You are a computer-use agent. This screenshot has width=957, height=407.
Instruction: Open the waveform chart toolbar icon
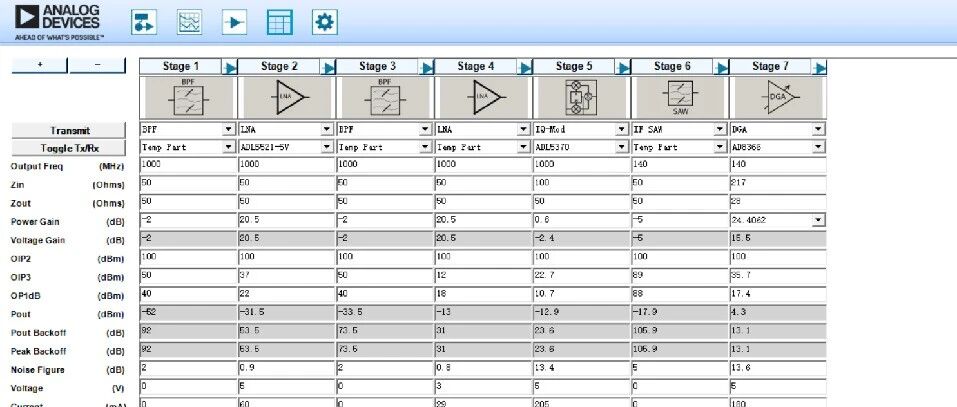click(x=189, y=23)
